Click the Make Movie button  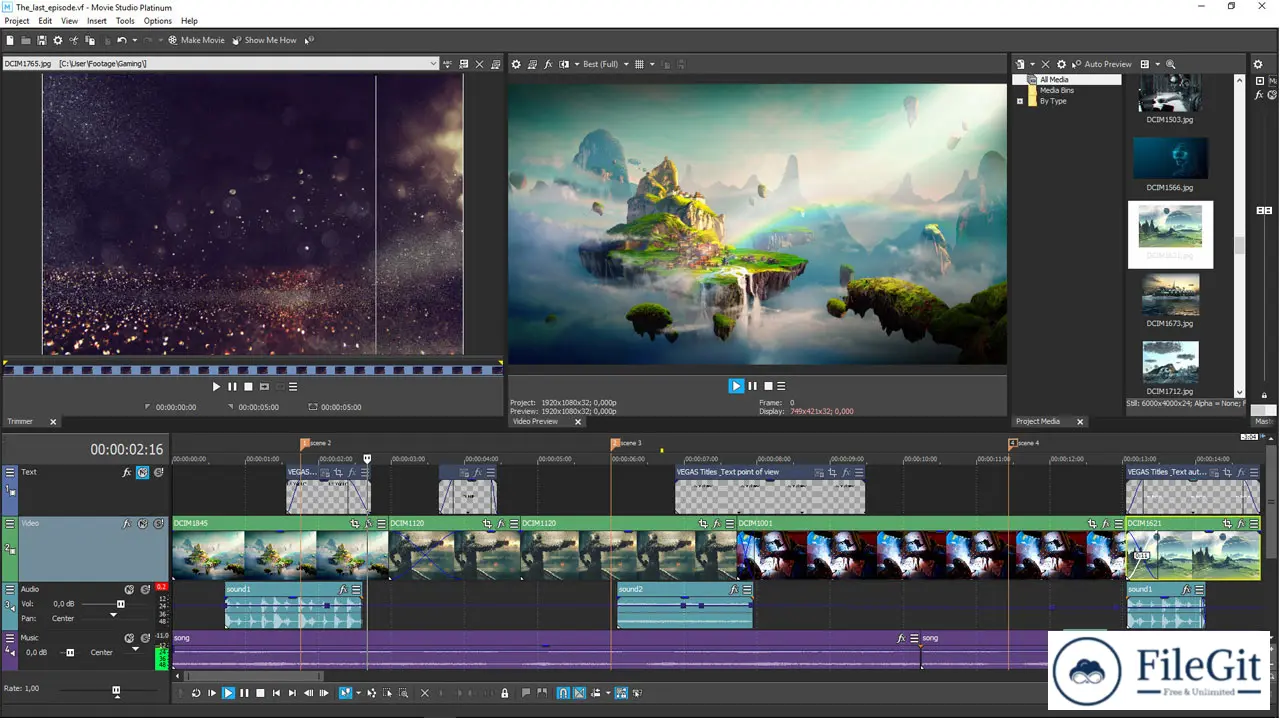click(x=196, y=40)
